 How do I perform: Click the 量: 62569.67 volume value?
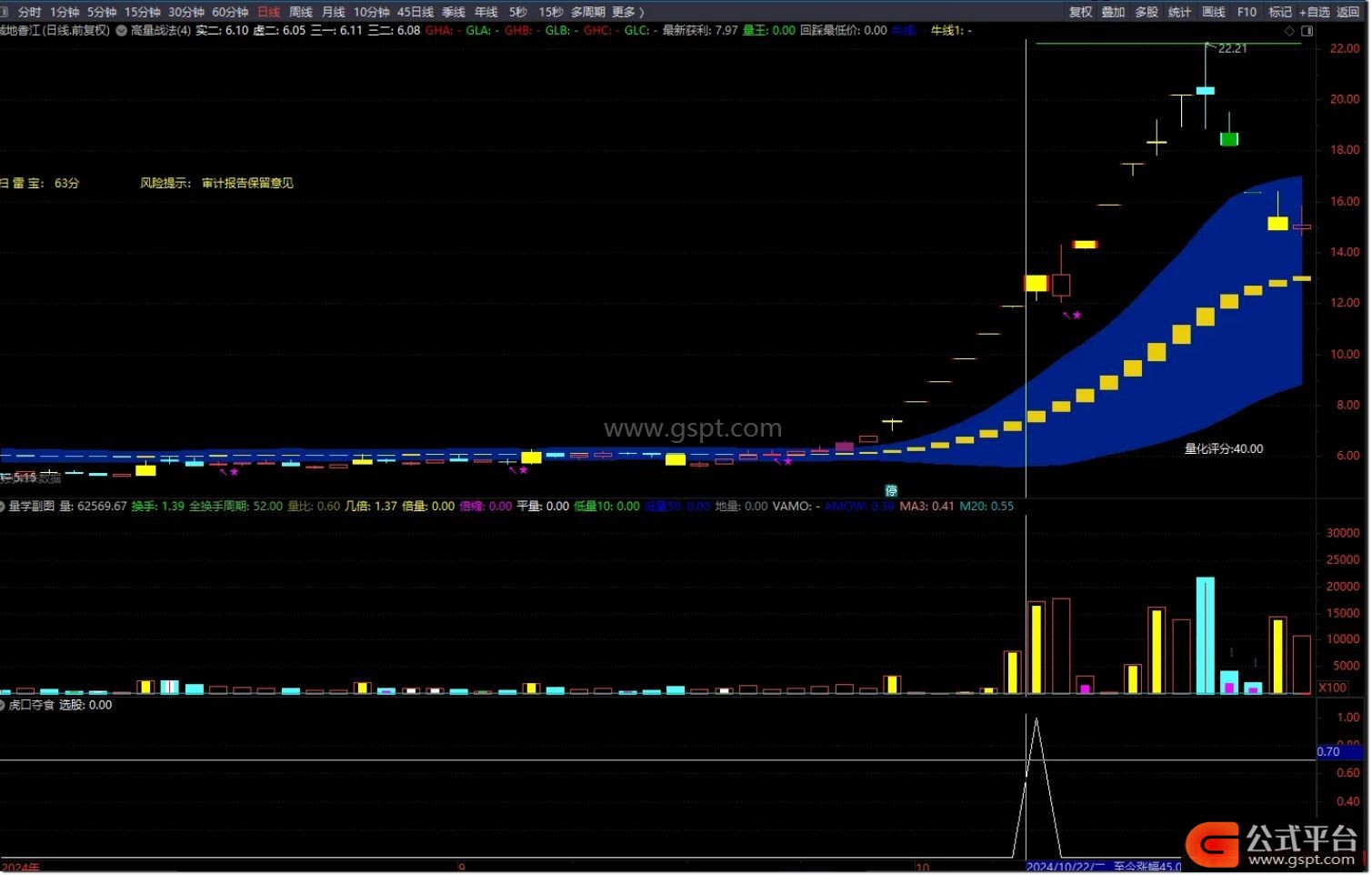coord(93,507)
